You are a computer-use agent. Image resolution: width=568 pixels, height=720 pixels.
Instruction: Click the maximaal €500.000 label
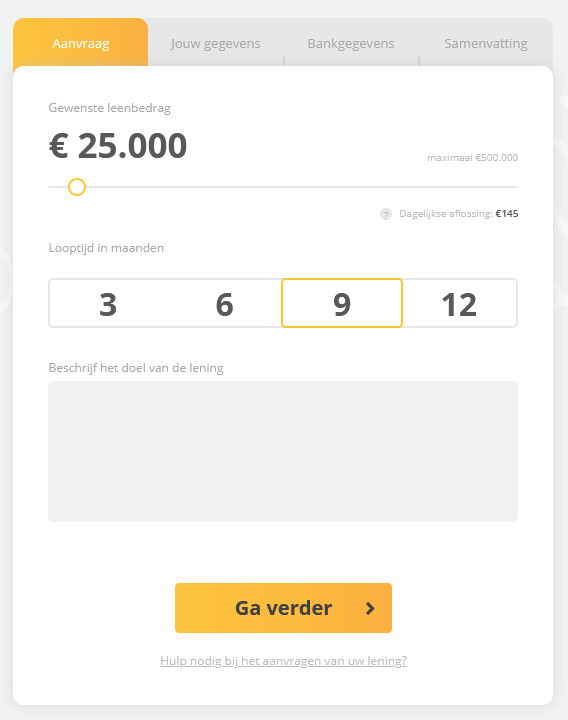coord(472,158)
